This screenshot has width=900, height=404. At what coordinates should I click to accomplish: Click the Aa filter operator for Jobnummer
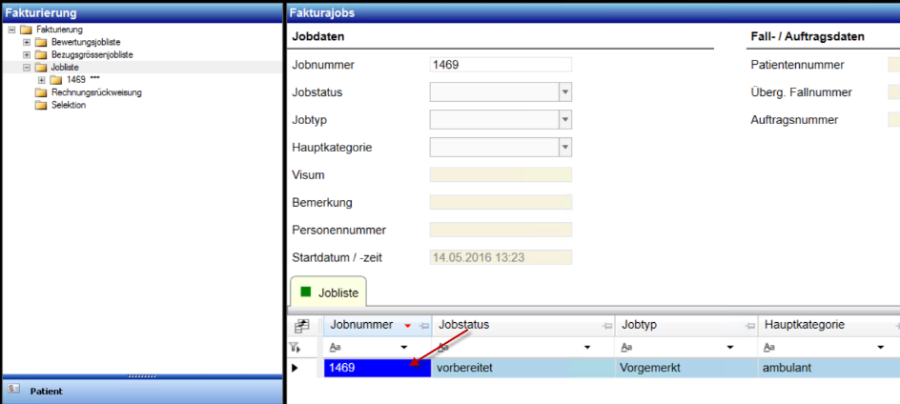pos(335,347)
